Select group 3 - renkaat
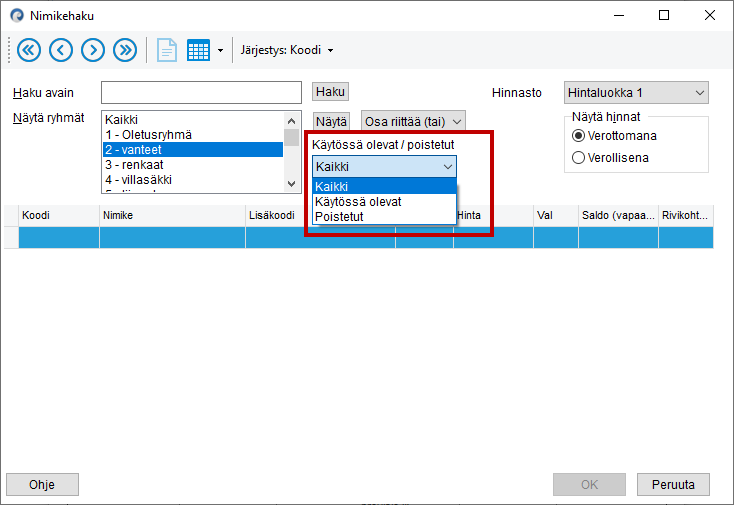The height and width of the screenshot is (505, 734). point(193,165)
